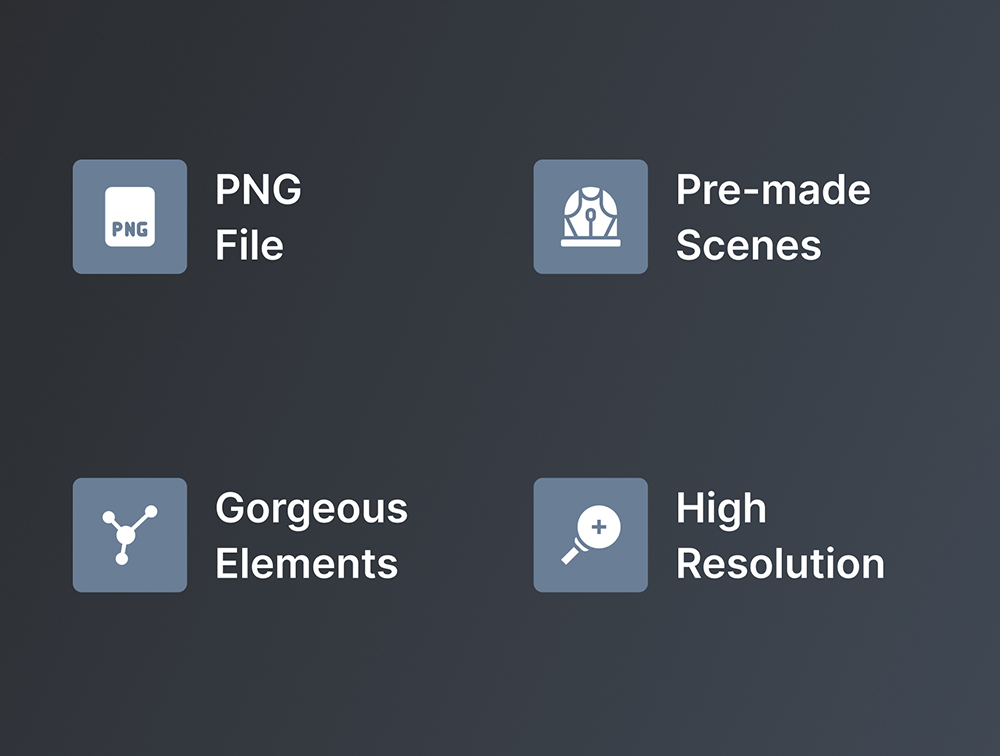
Task: Click the PNG file document icon
Action: 130,216
